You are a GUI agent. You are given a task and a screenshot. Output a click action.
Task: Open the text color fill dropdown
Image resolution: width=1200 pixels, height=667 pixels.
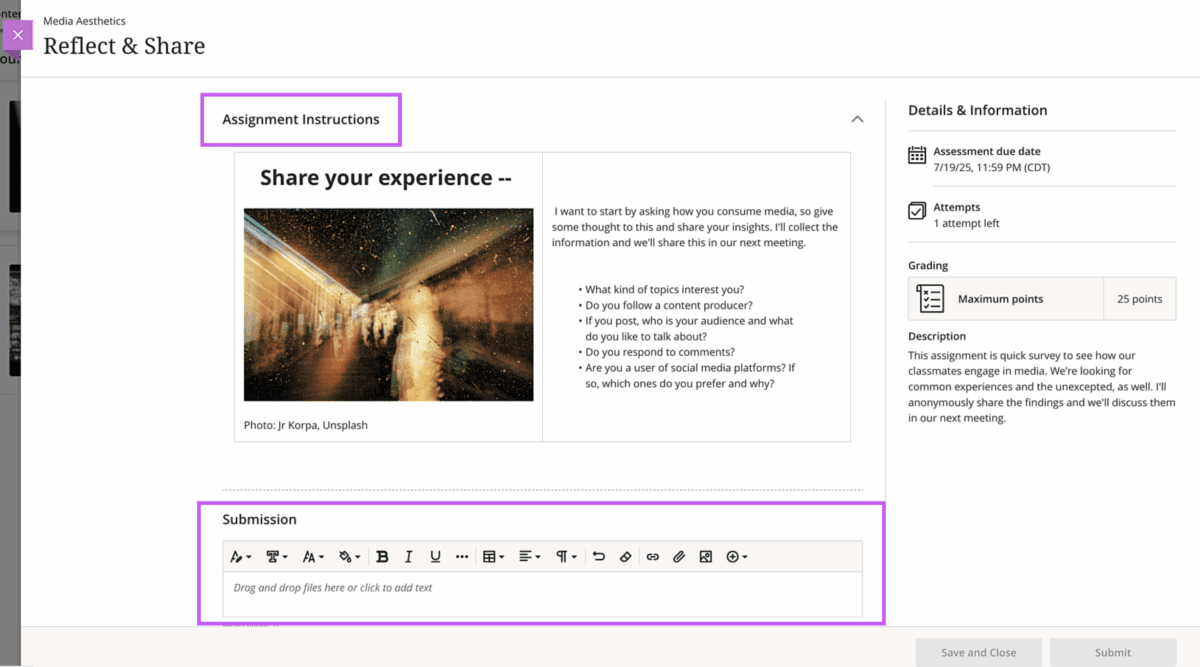[x=349, y=557]
